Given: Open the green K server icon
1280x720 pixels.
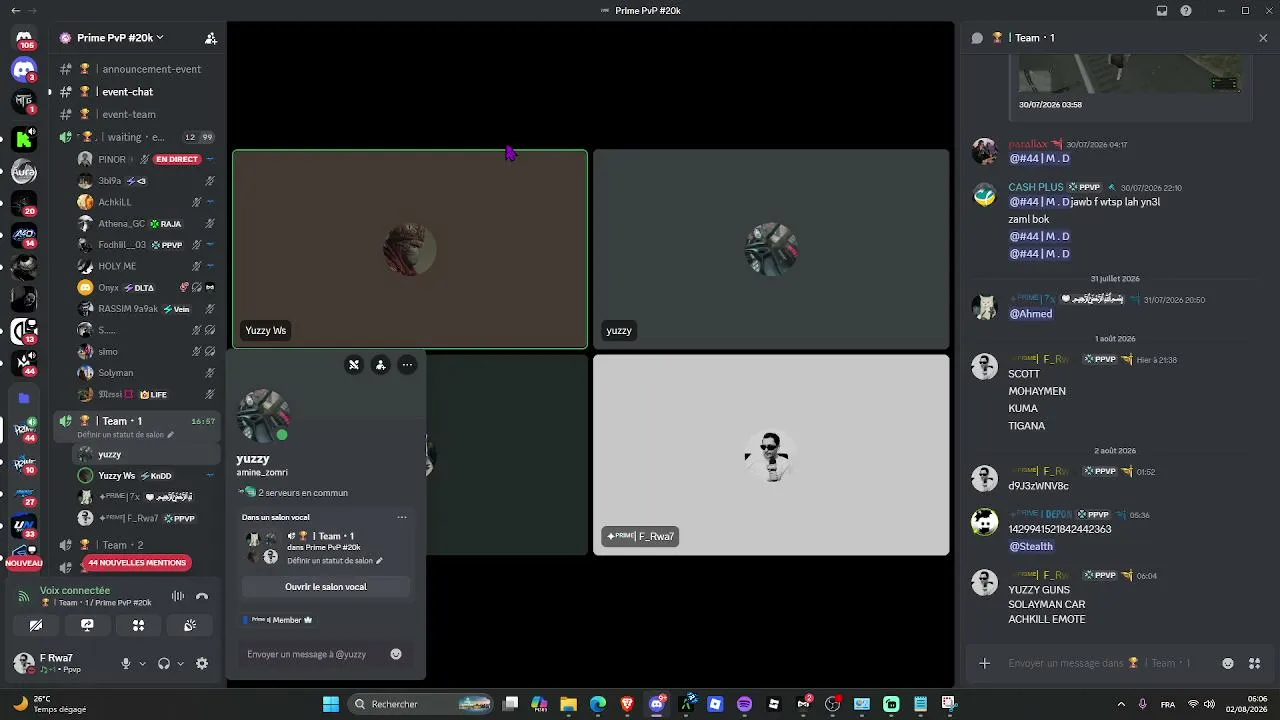Looking at the screenshot, I should click(24, 139).
